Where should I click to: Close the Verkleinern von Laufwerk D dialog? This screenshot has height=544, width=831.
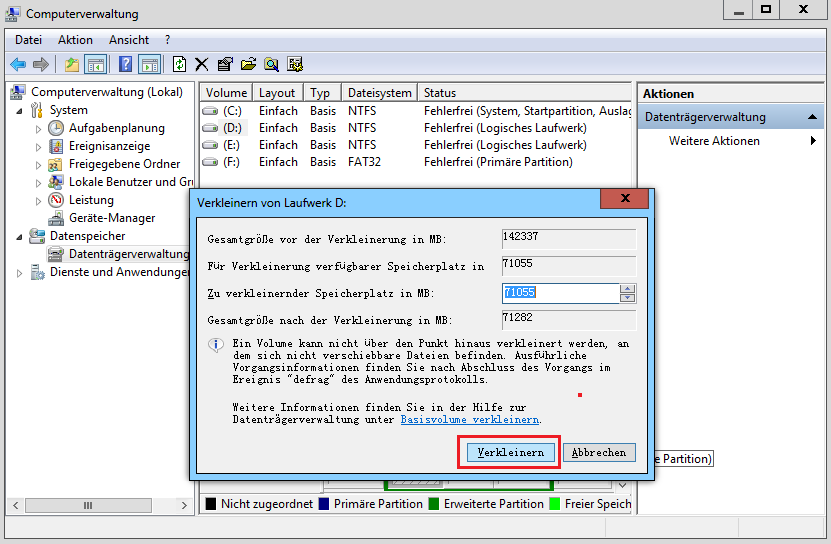pos(624,198)
